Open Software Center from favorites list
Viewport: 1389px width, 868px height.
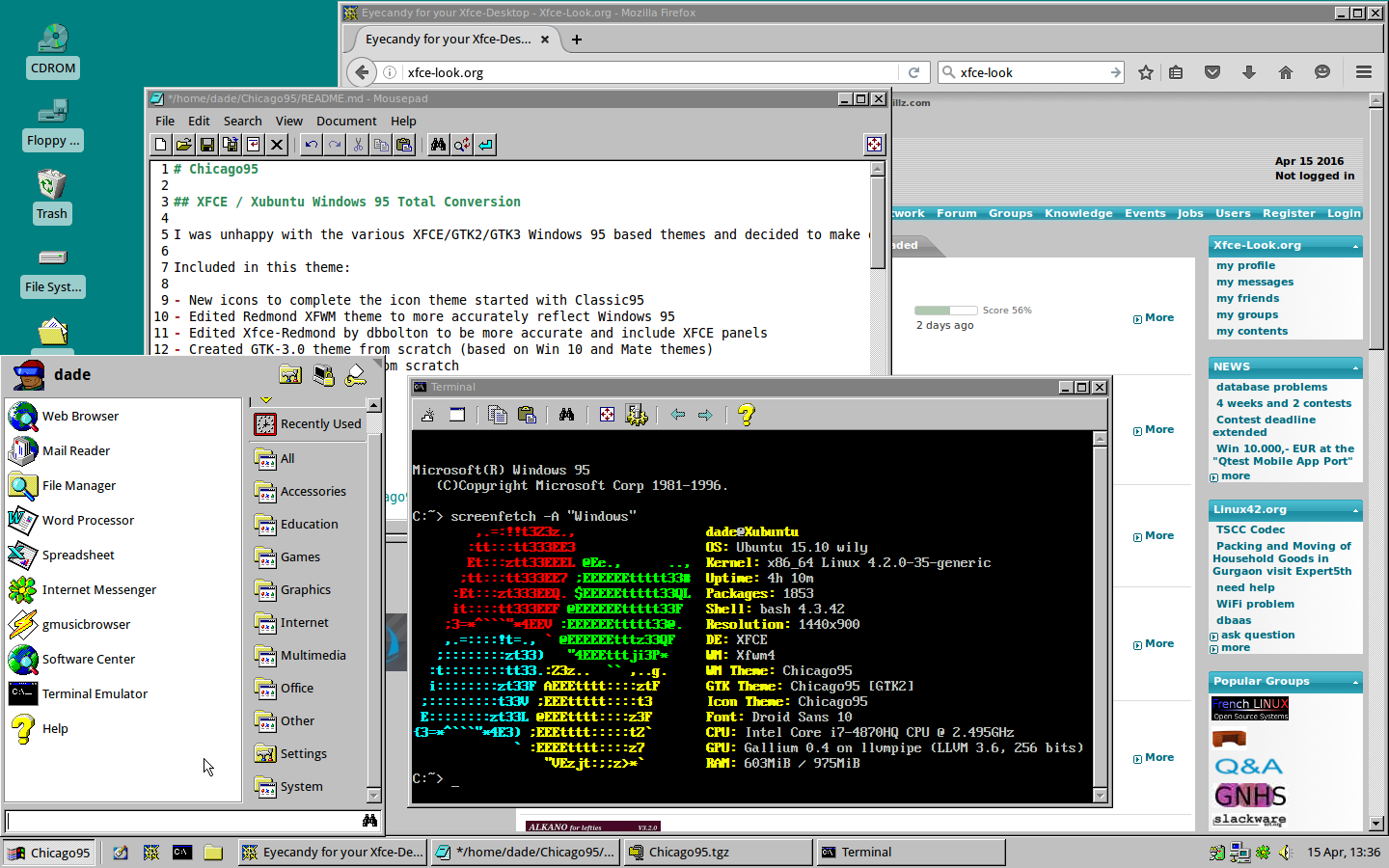tap(123, 660)
